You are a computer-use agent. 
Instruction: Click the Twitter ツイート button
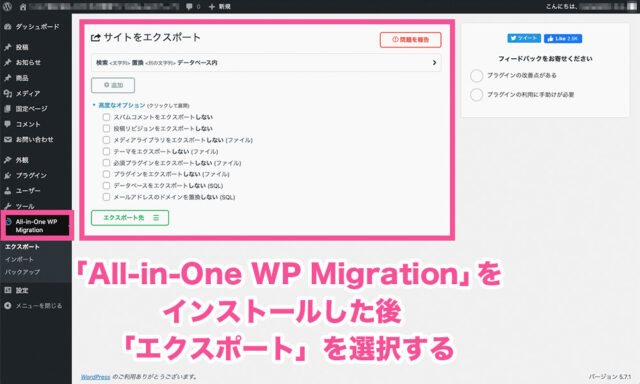[524, 38]
